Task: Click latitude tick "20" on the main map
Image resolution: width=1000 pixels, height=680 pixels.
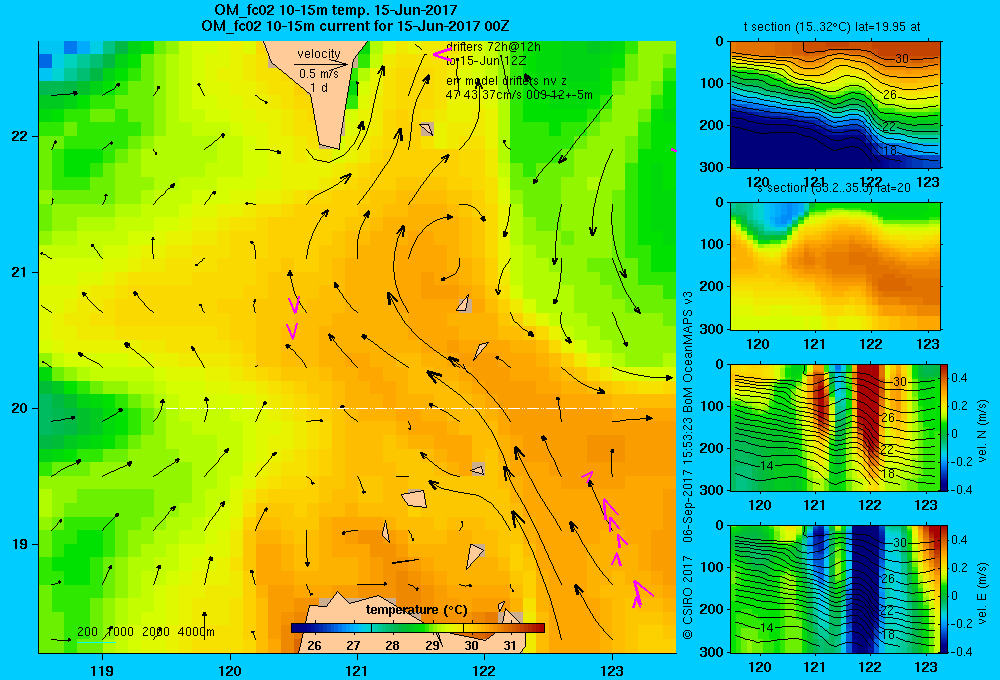Action: point(19,408)
